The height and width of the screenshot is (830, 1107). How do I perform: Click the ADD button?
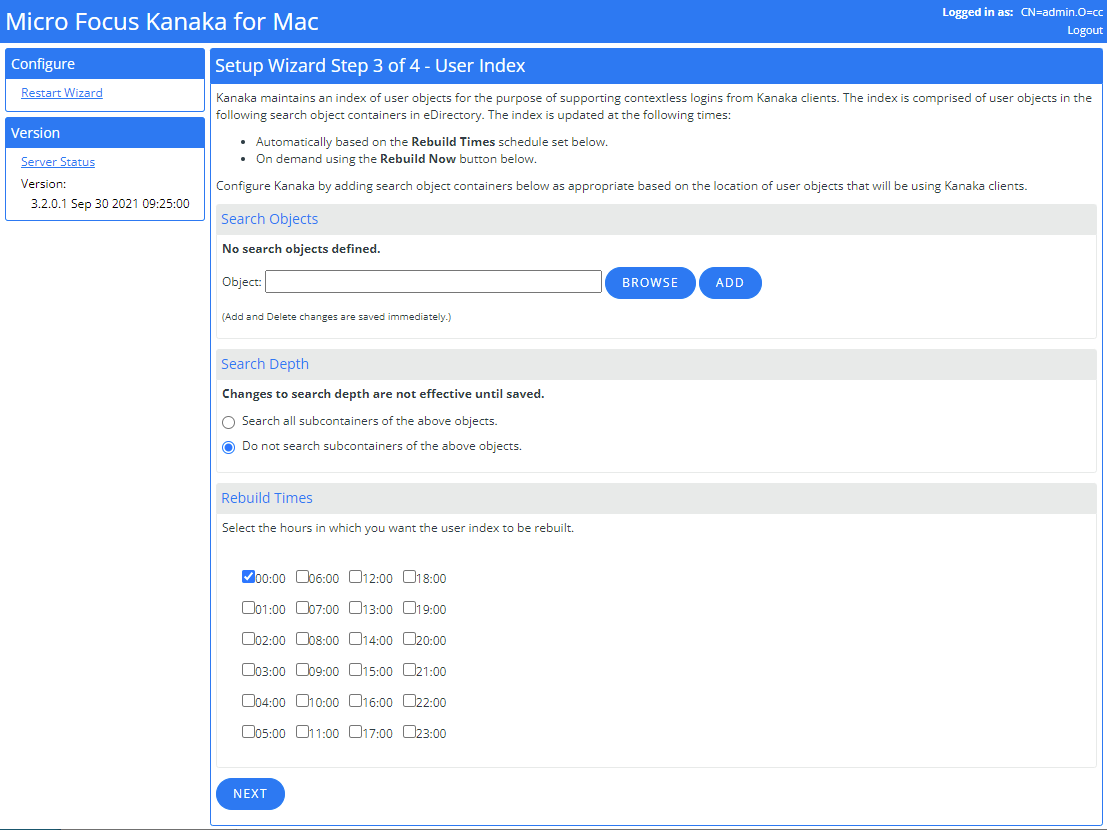pos(729,282)
